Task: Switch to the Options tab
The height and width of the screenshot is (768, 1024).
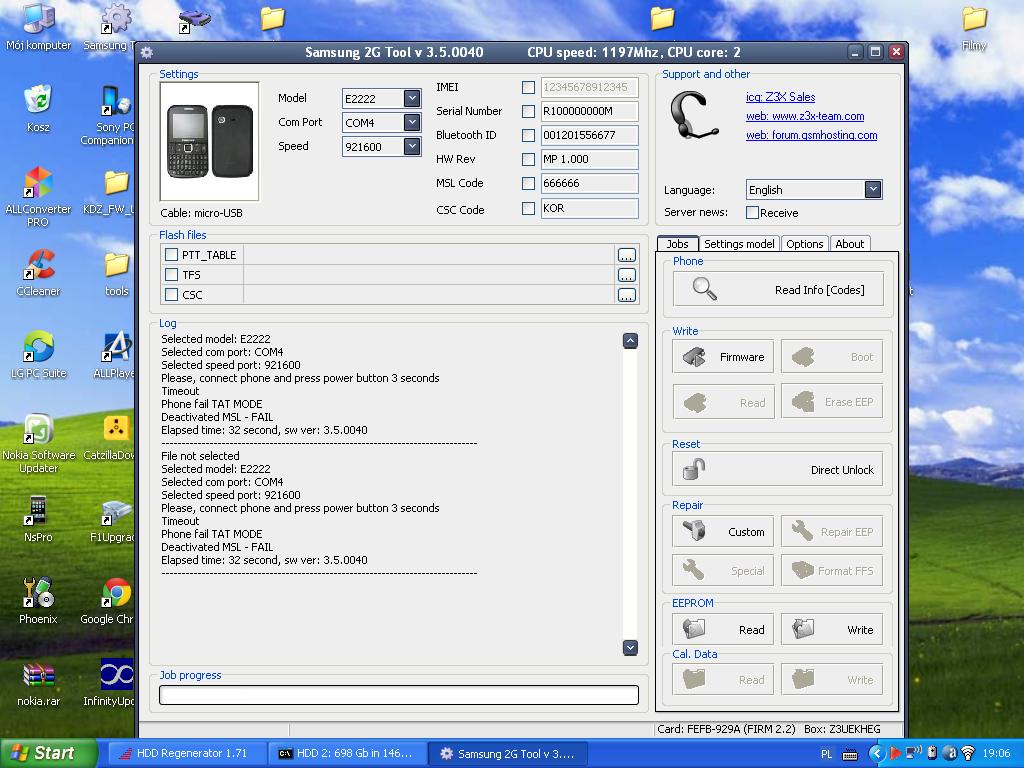Action: coord(804,243)
